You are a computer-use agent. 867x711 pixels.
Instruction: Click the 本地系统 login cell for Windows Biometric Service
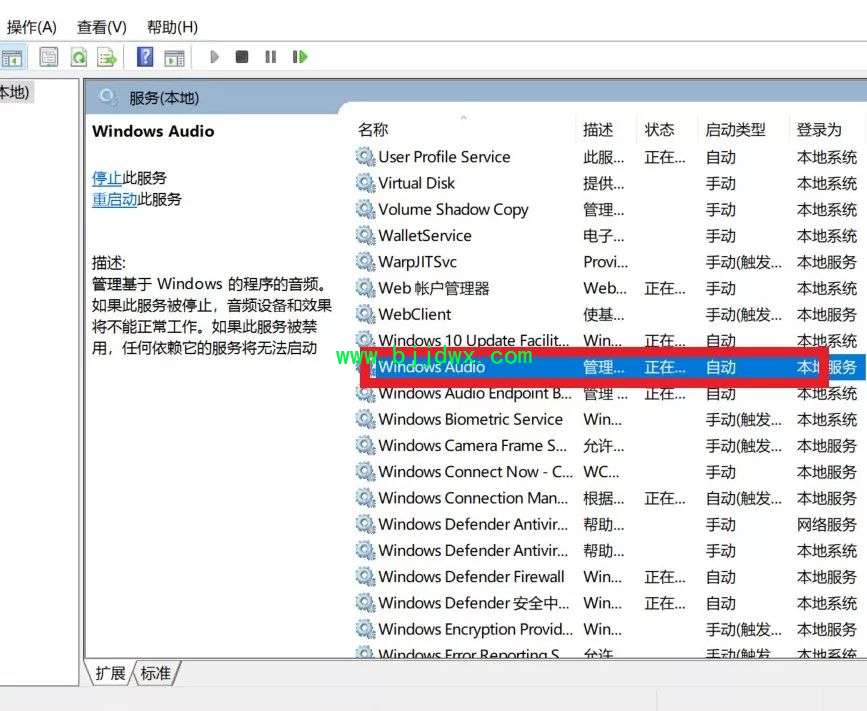pyautogui.click(x=827, y=420)
